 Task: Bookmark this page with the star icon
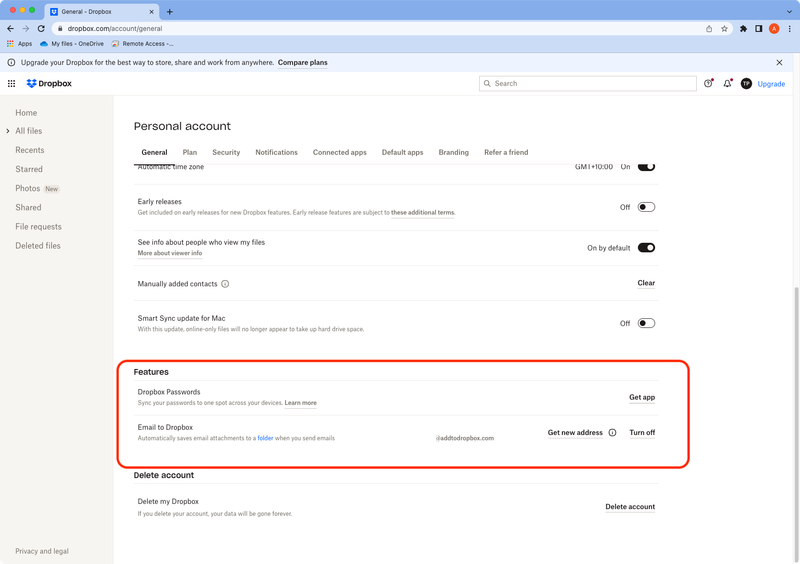point(723,29)
